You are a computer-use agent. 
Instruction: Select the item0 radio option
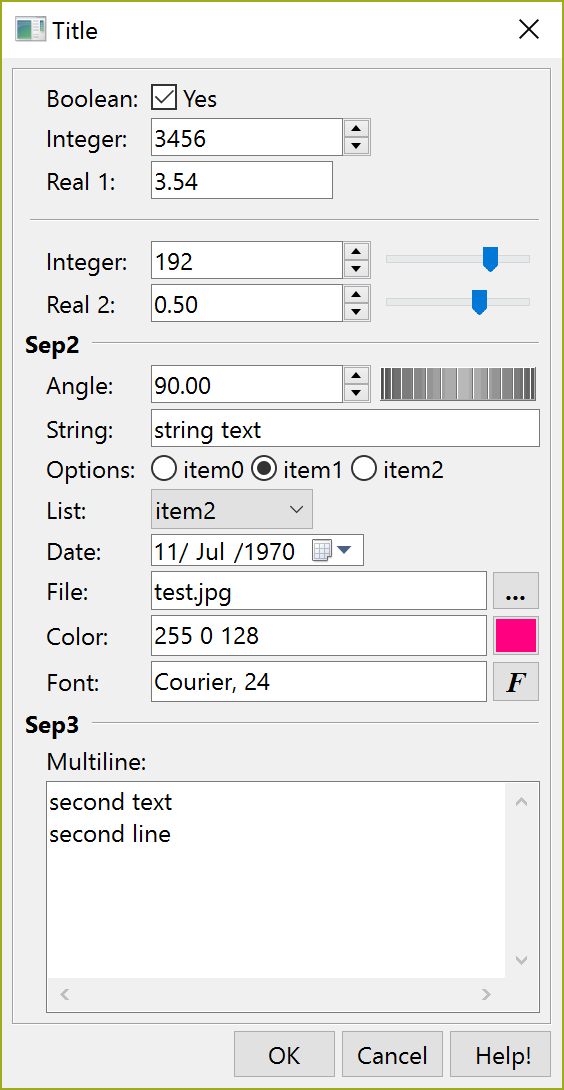pos(163,470)
